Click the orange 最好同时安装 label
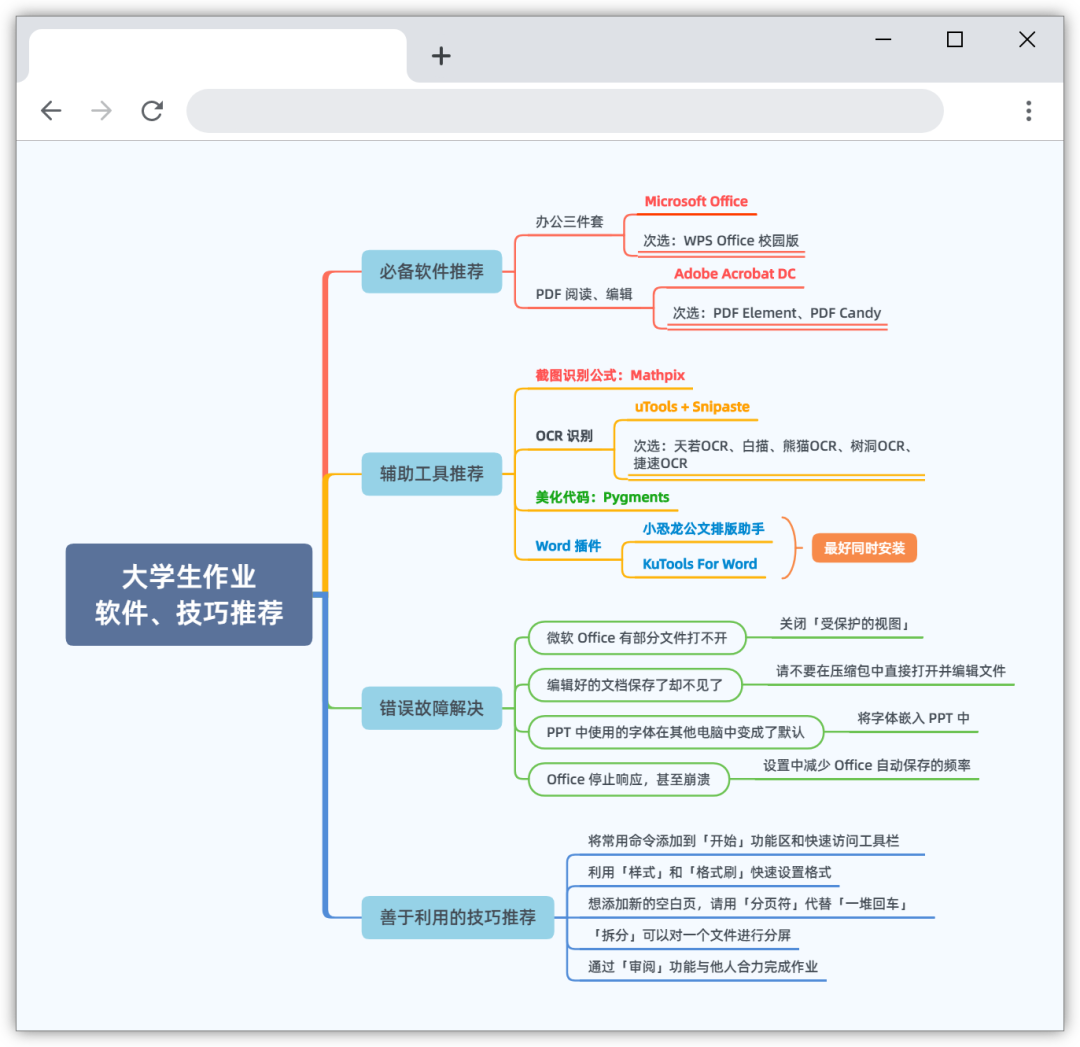1080x1047 pixels. coord(864,548)
